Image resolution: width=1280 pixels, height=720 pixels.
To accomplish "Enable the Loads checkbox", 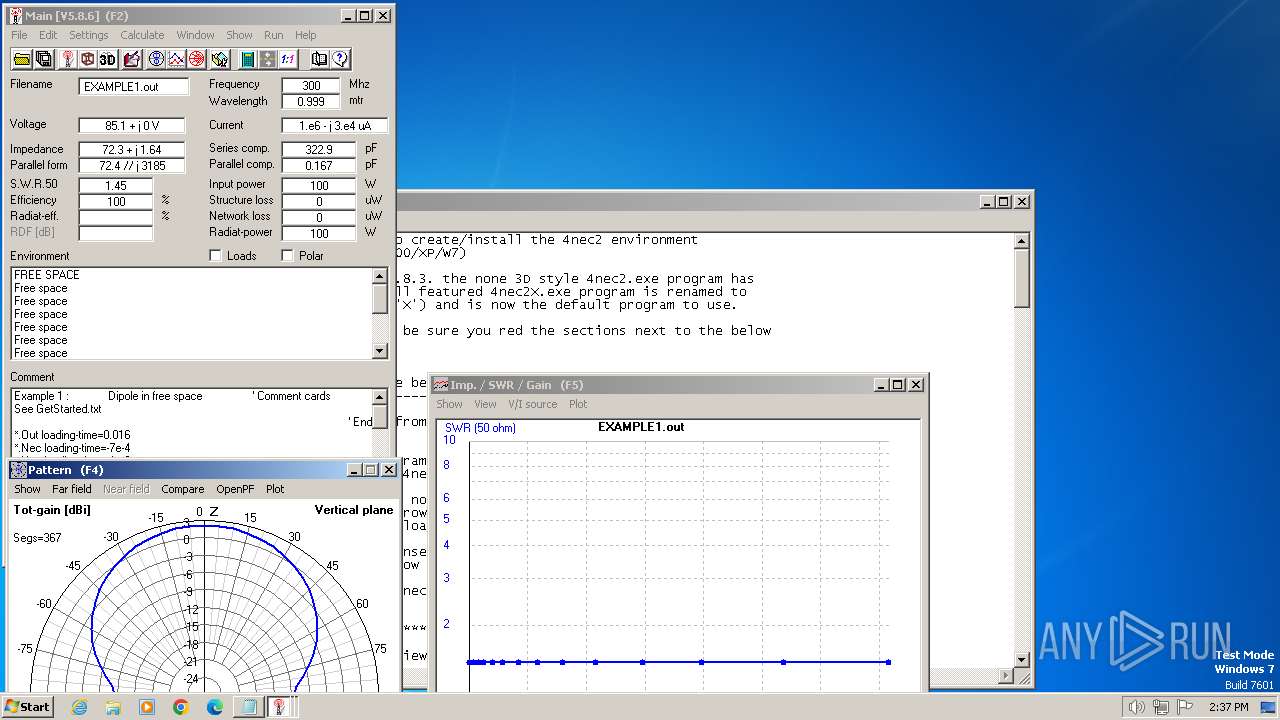I will click(x=215, y=256).
